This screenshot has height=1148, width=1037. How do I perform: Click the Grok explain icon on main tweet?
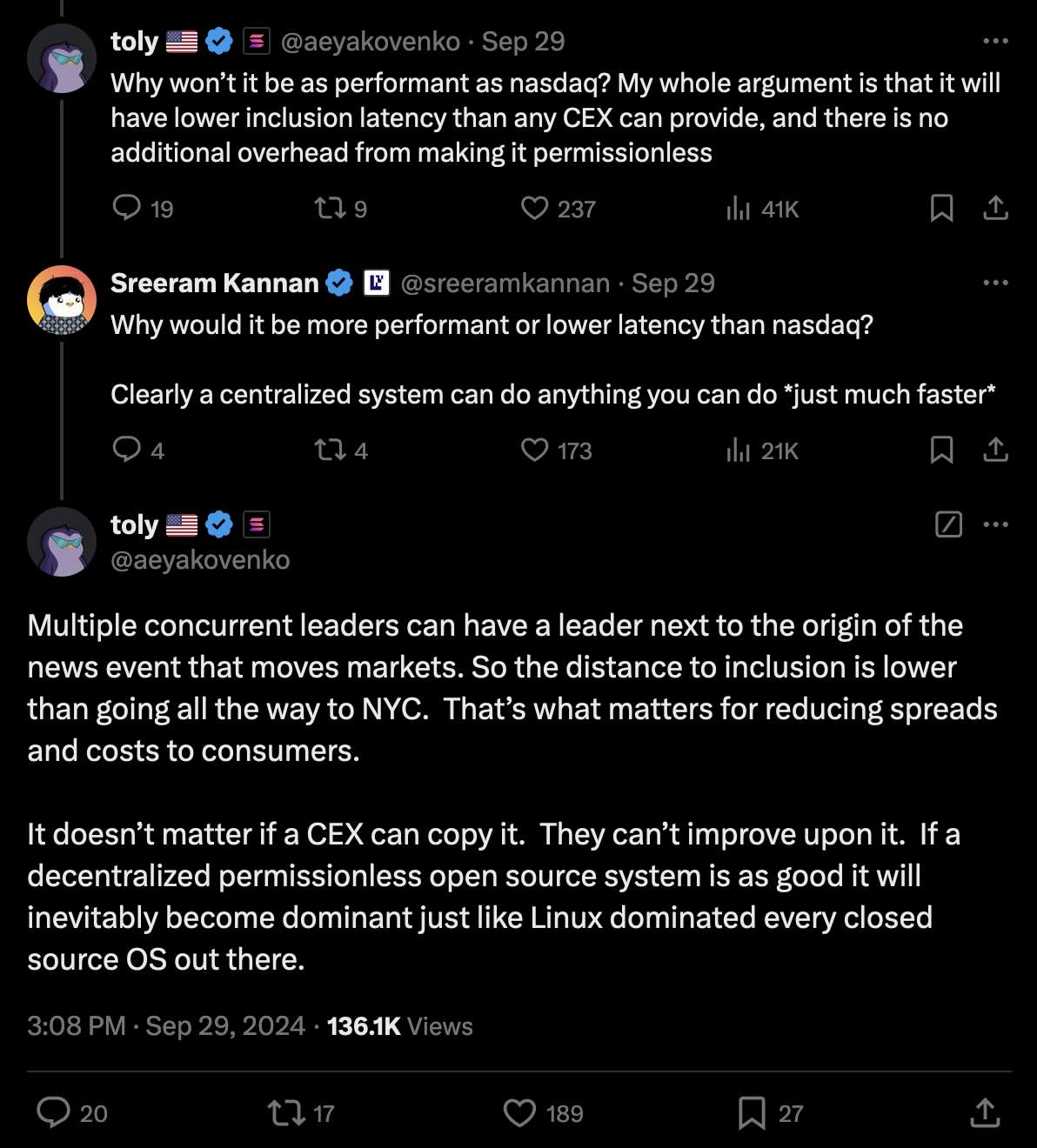[948, 524]
